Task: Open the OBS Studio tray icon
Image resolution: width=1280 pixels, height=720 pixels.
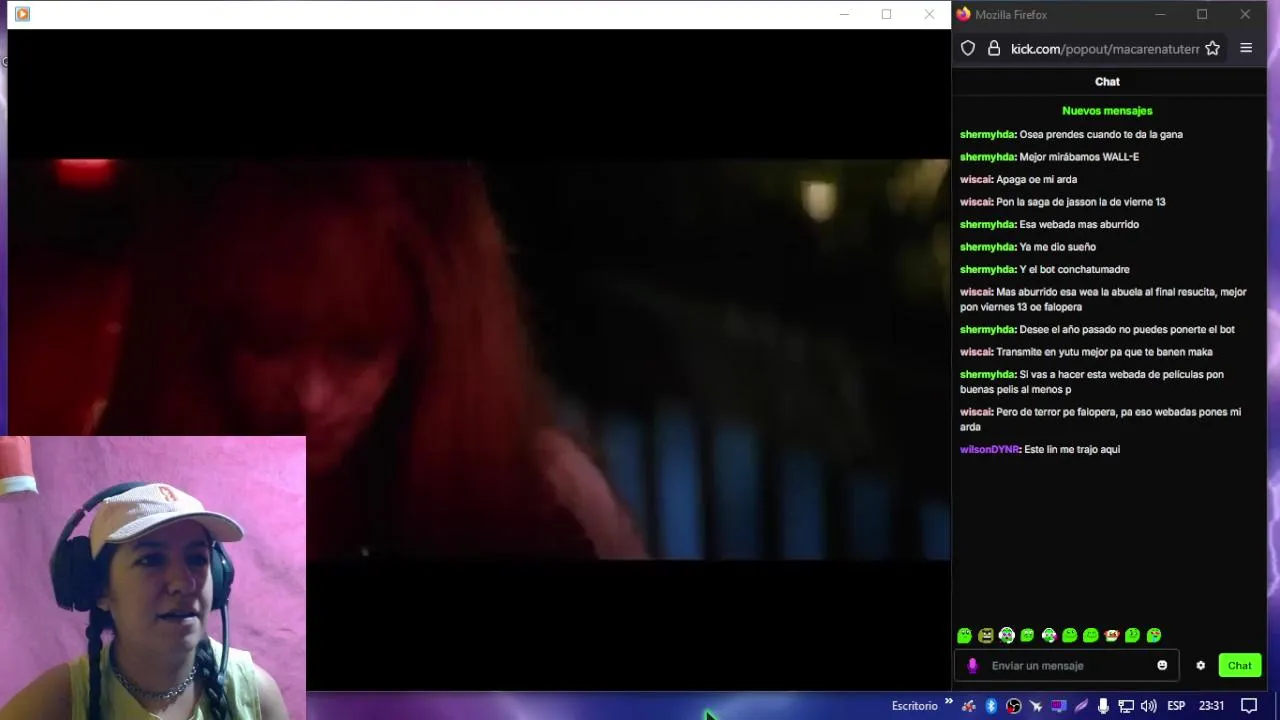Action: [x=1013, y=706]
